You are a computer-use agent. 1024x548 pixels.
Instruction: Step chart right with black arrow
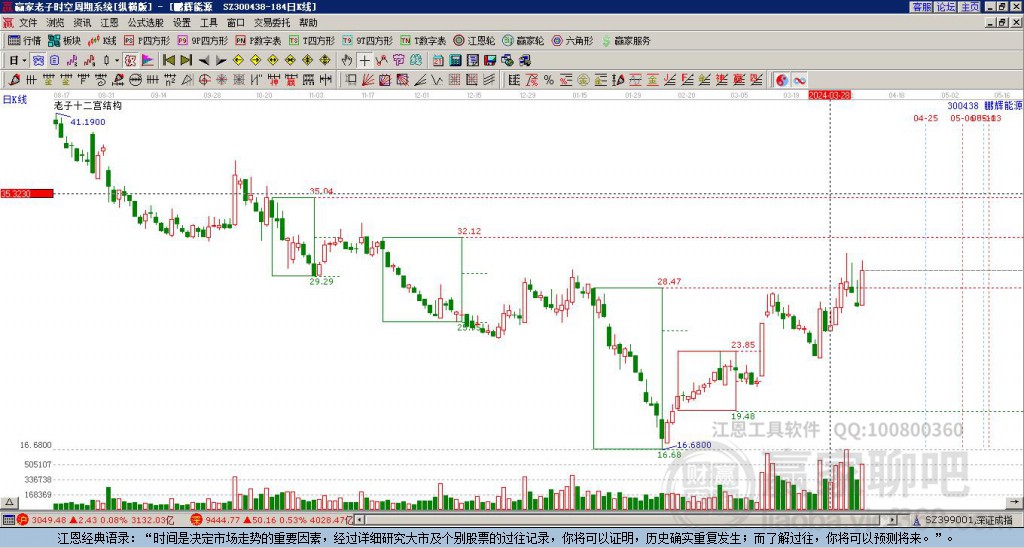tap(221, 60)
